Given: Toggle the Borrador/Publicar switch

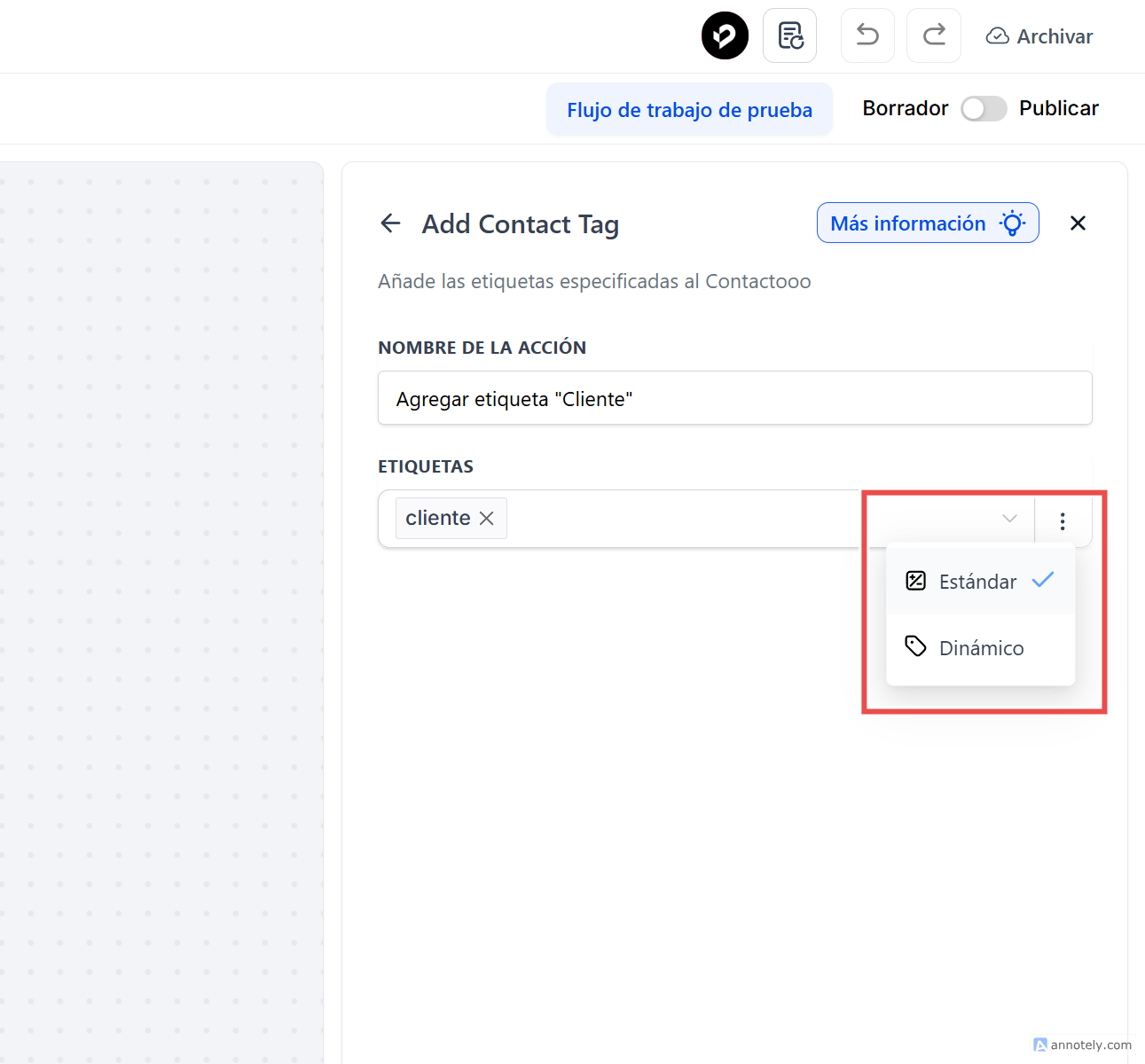Looking at the screenshot, I should coord(984,108).
